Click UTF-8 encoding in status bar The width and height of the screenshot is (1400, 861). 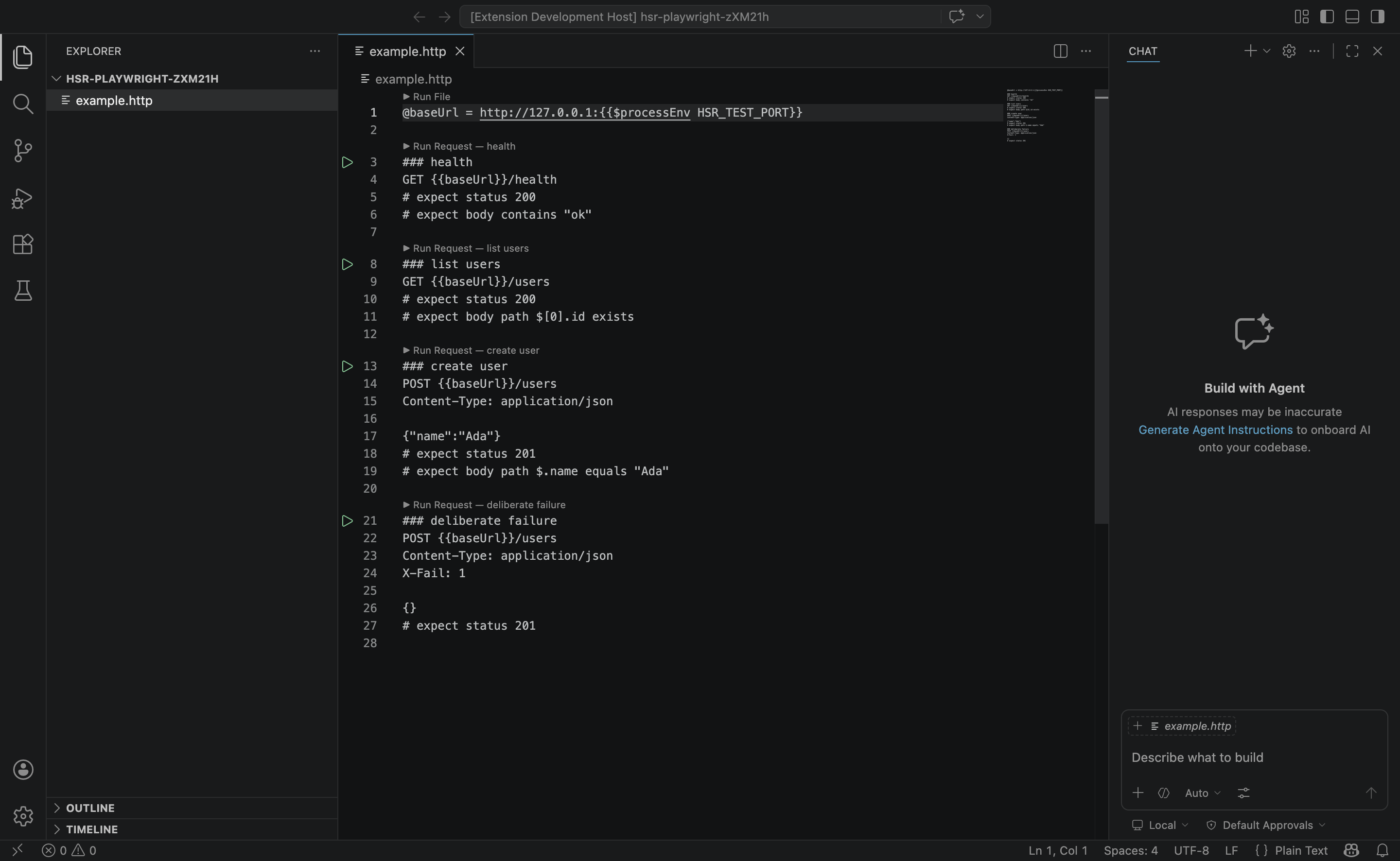tap(1191, 850)
